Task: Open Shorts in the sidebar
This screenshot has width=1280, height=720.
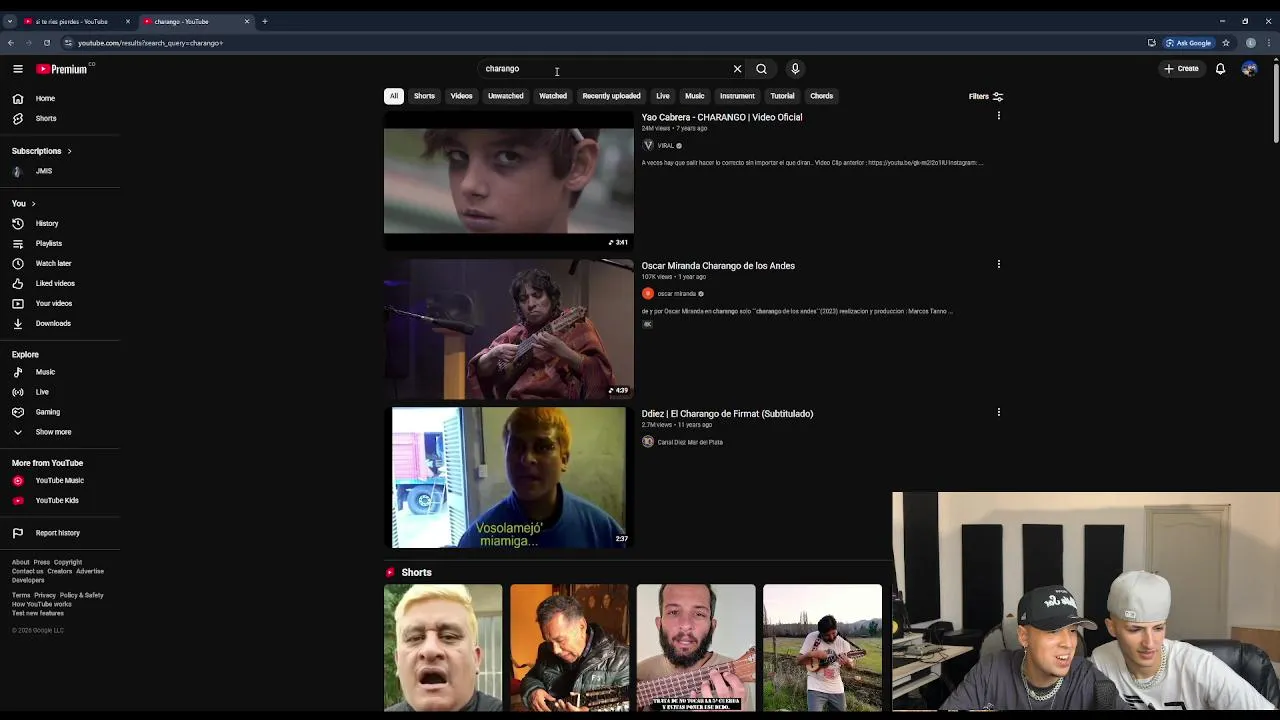Action: tap(60, 118)
